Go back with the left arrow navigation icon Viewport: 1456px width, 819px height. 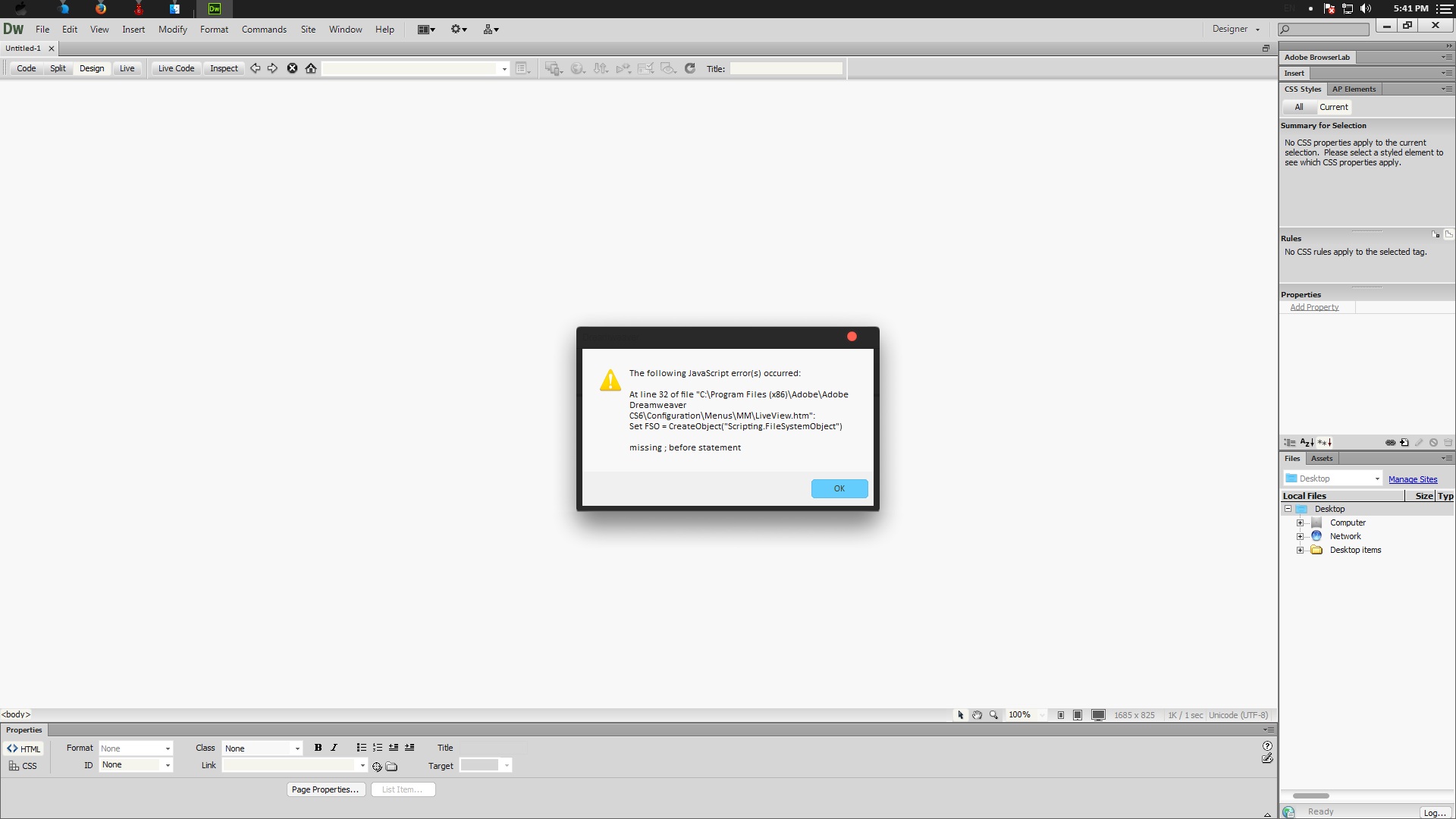coord(256,68)
